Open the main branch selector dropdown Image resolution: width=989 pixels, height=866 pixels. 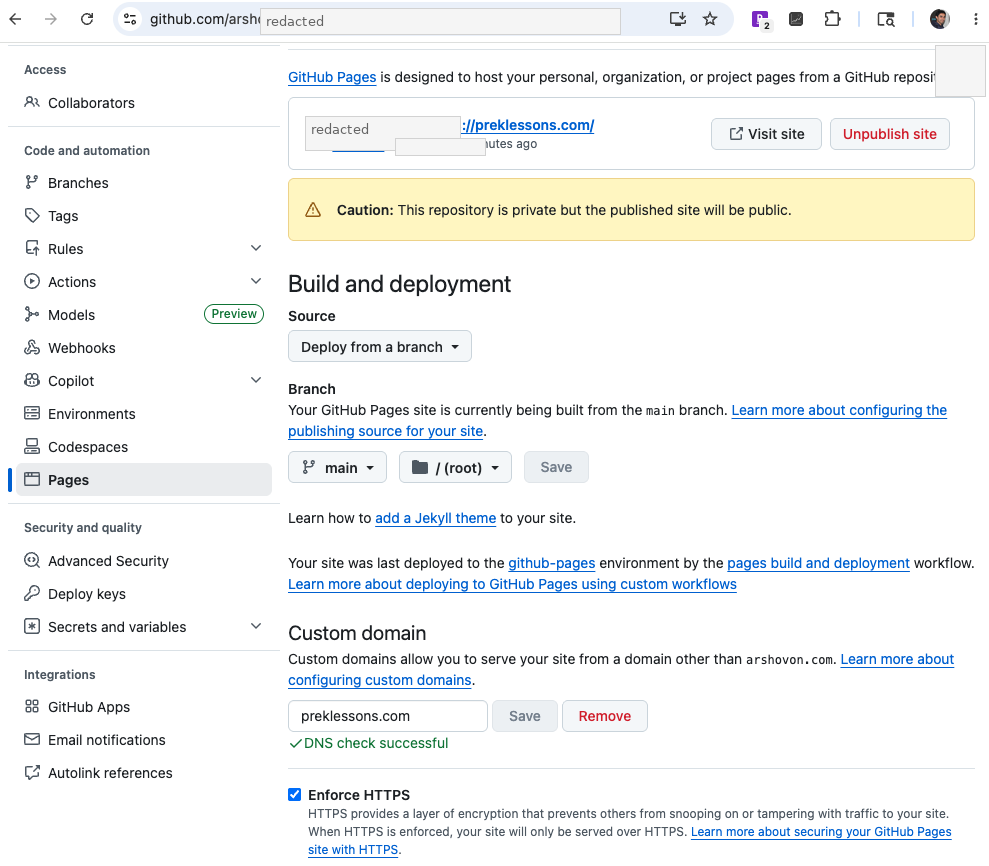tap(337, 467)
